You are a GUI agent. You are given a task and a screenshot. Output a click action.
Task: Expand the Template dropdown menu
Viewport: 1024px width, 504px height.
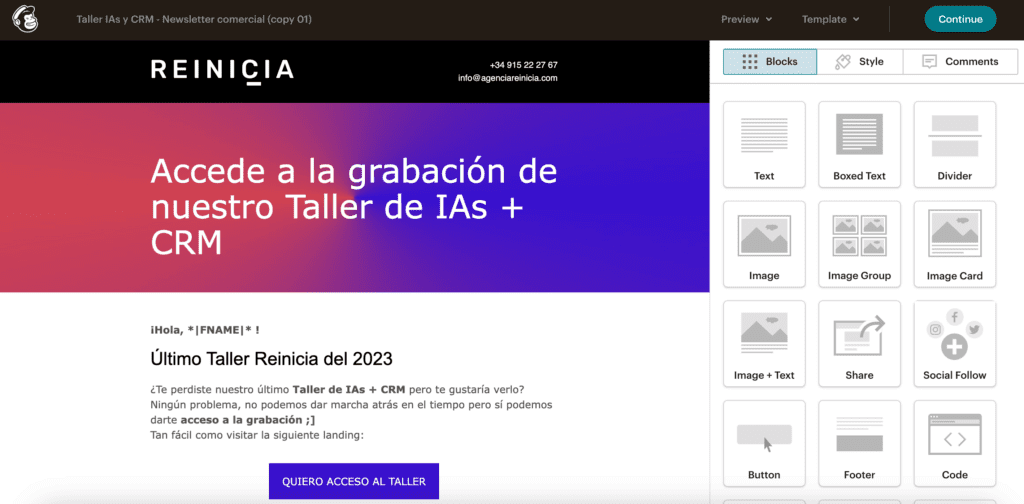click(830, 19)
